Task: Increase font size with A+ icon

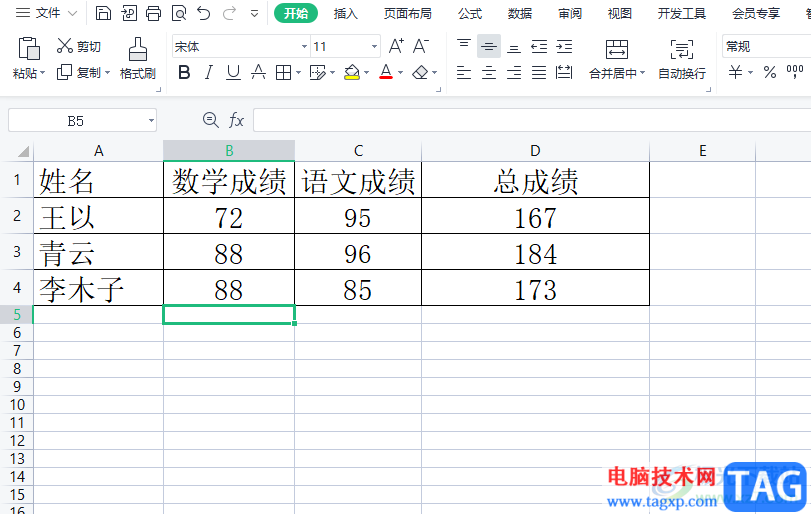Action: click(396, 46)
